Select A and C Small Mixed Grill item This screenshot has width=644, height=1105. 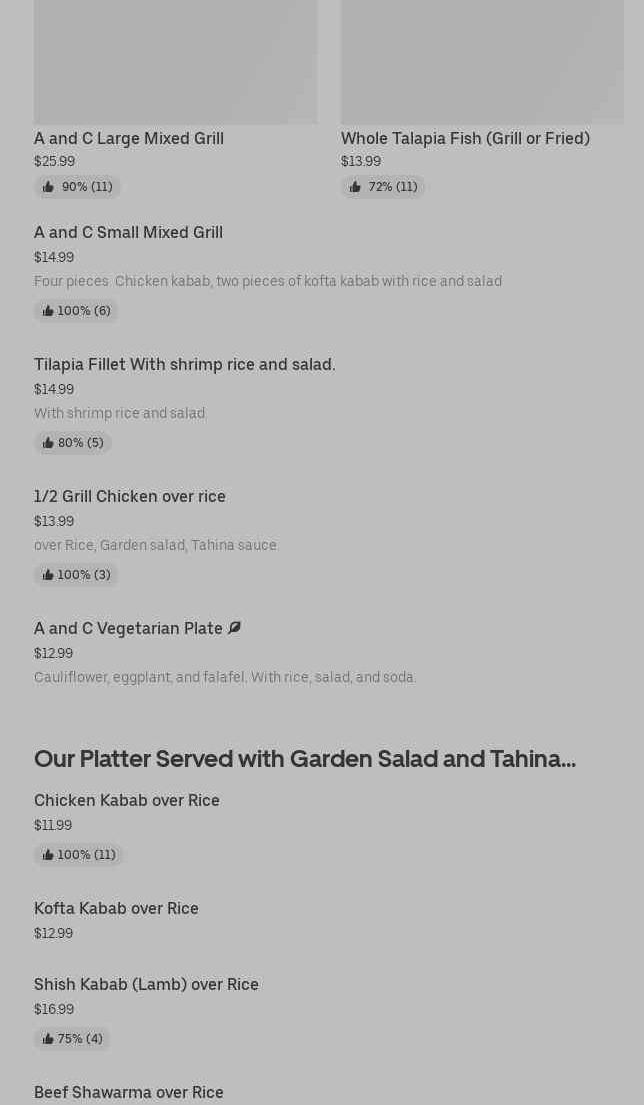[x=128, y=232]
